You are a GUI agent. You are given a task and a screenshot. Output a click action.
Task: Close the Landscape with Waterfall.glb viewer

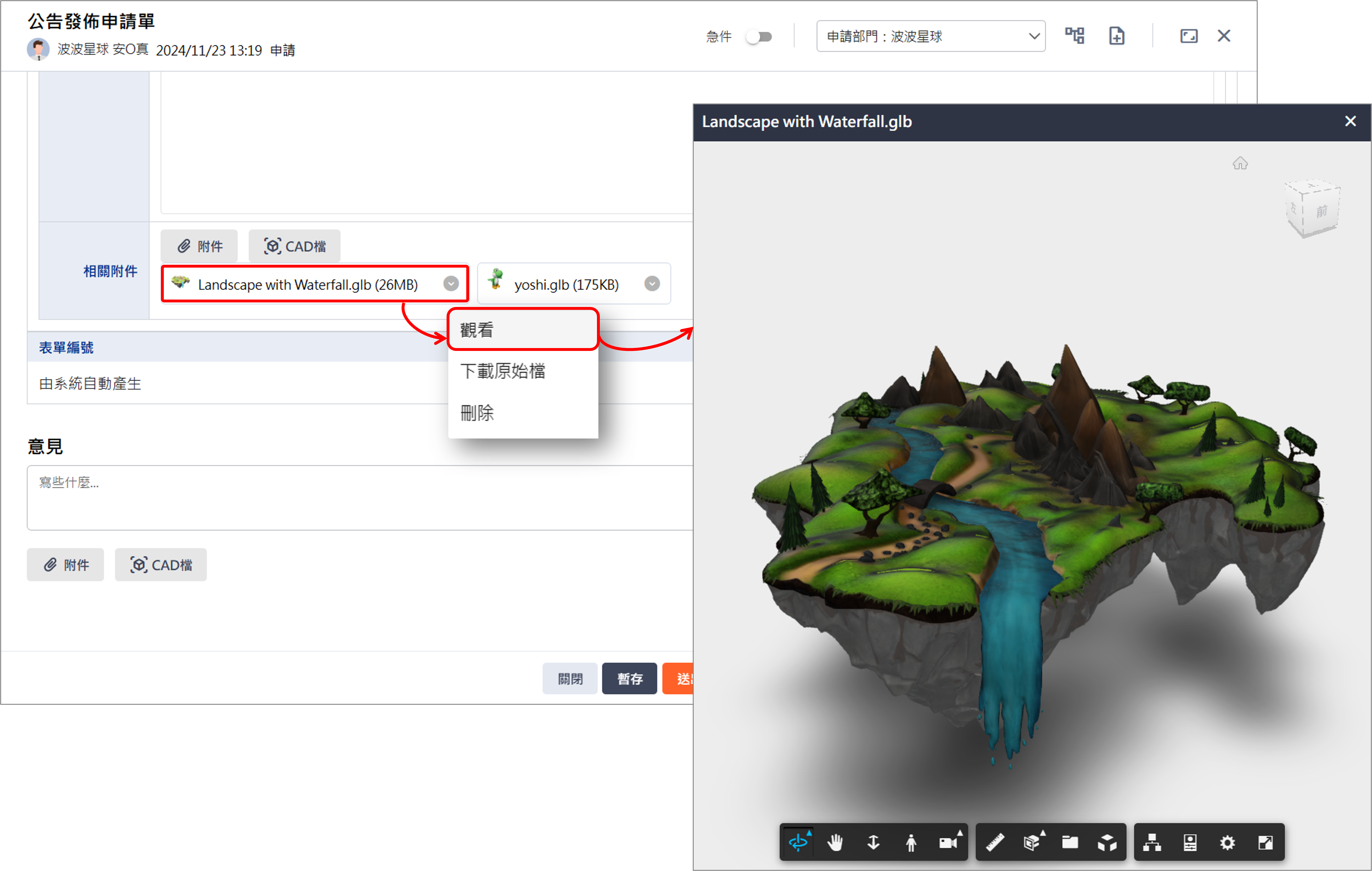click(1350, 121)
